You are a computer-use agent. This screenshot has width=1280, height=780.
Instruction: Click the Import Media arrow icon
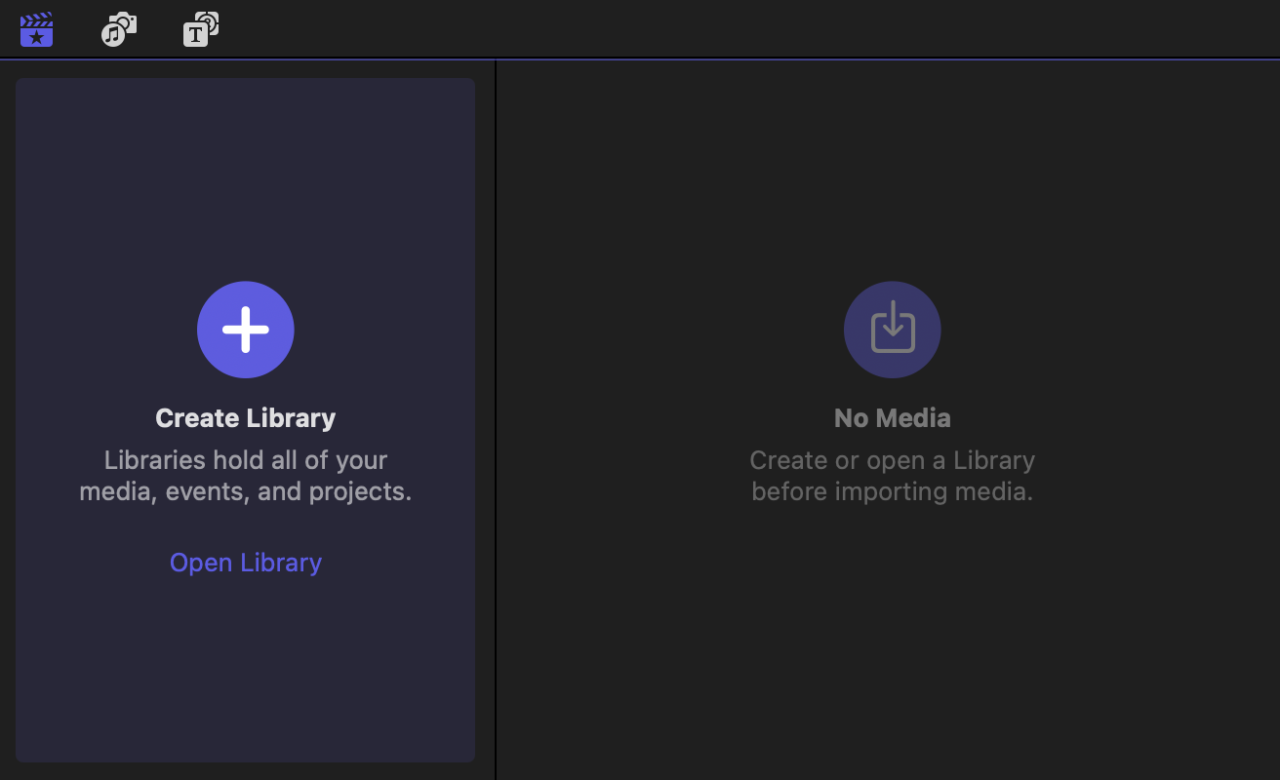tap(892, 330)
